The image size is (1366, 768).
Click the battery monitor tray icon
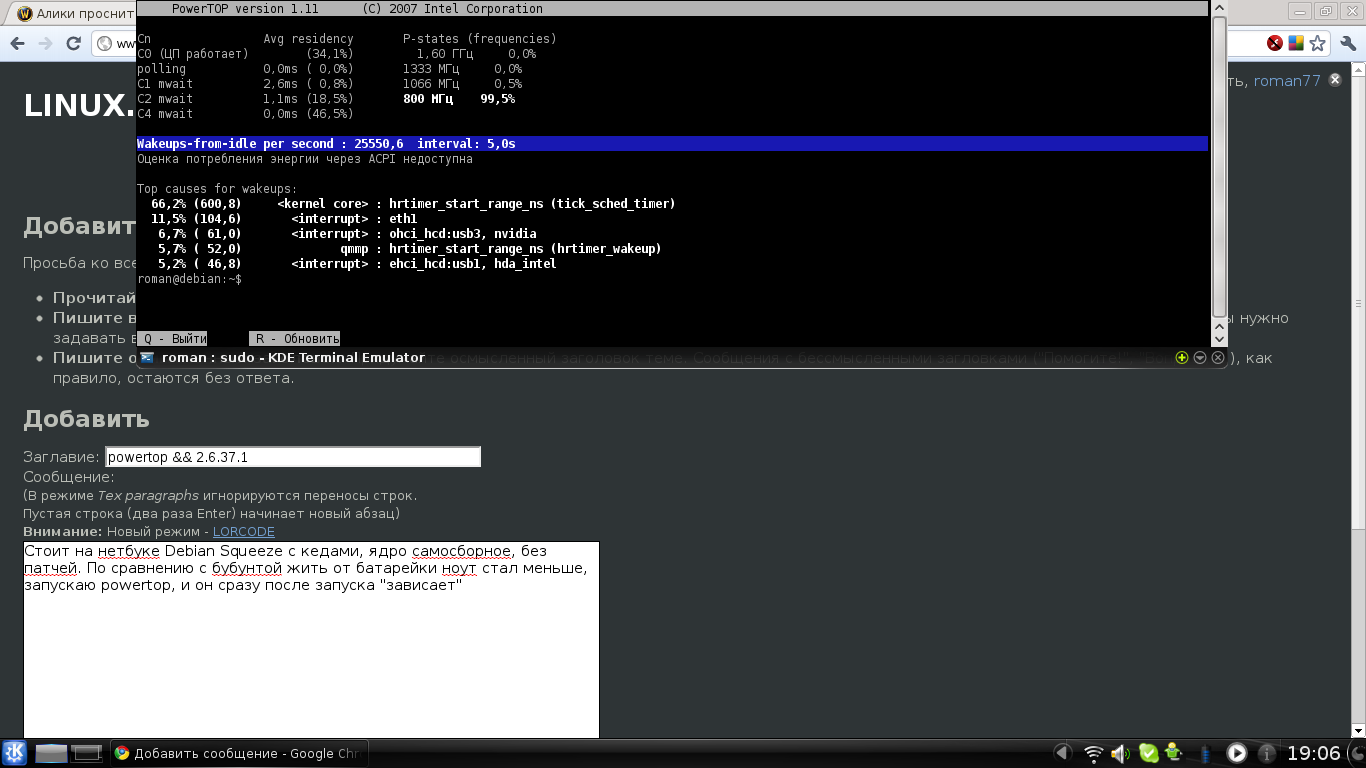pos(1205,753)
